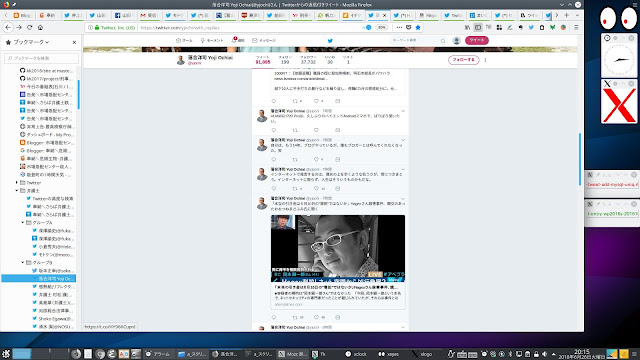Reload the current Twitter page
This screenshot has height=360, width=640.
[x=29, y=27]
